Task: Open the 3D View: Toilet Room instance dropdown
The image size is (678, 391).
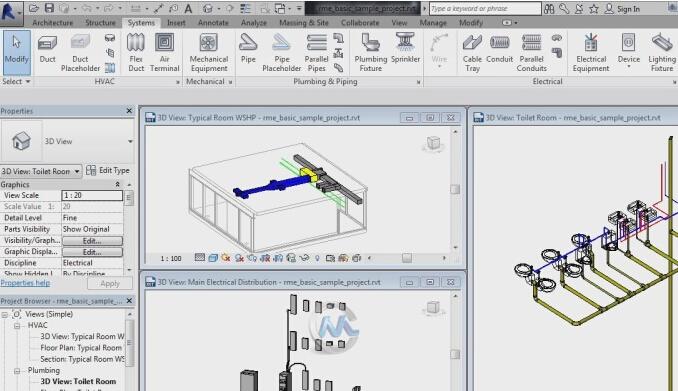Action: click(x=77, y=171)
